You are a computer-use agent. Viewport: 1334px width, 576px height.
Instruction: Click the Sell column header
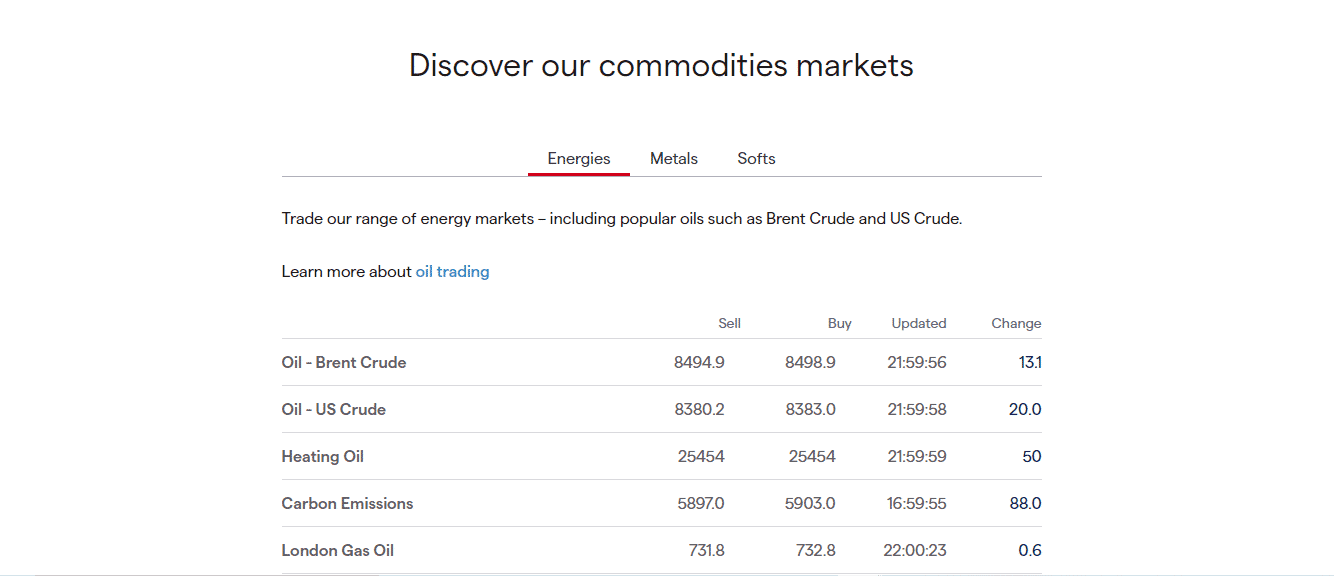click(x=729, y=323)
